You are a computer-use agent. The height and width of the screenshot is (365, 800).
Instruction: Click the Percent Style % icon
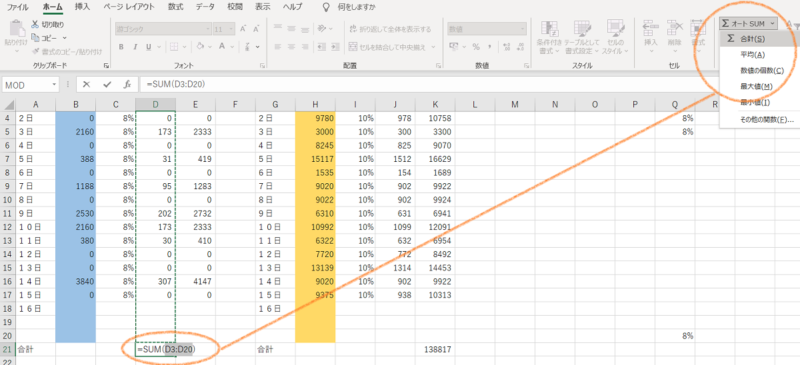point(476,46)
